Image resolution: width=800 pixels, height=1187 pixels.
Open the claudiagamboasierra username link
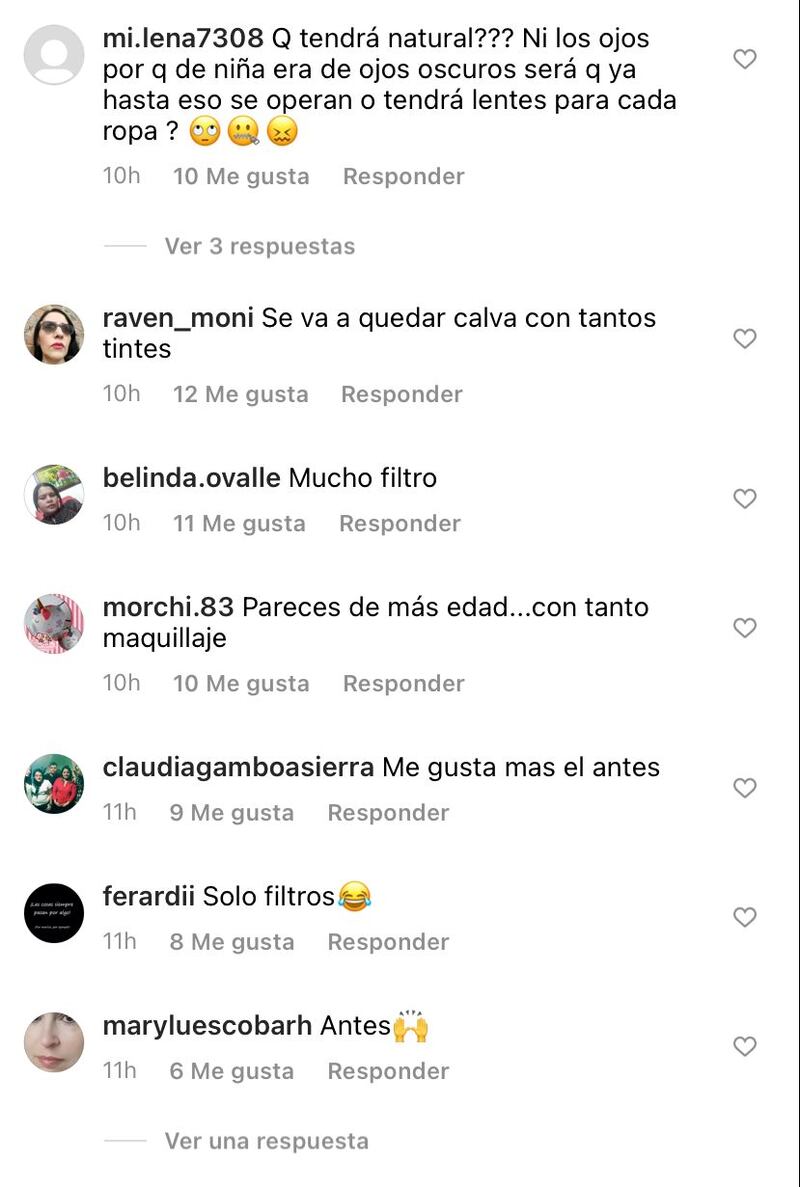[238, 767]
